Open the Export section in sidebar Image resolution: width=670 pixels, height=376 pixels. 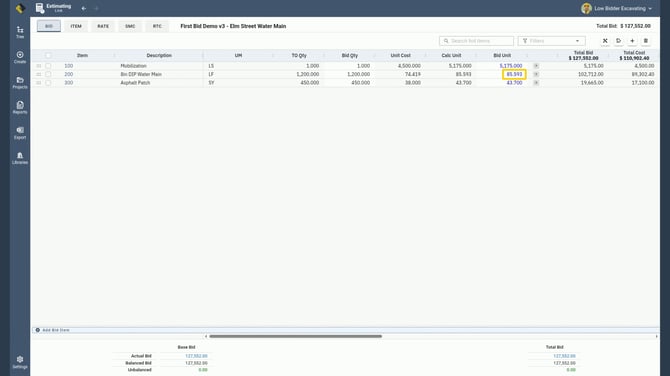(x=20, y=133)
